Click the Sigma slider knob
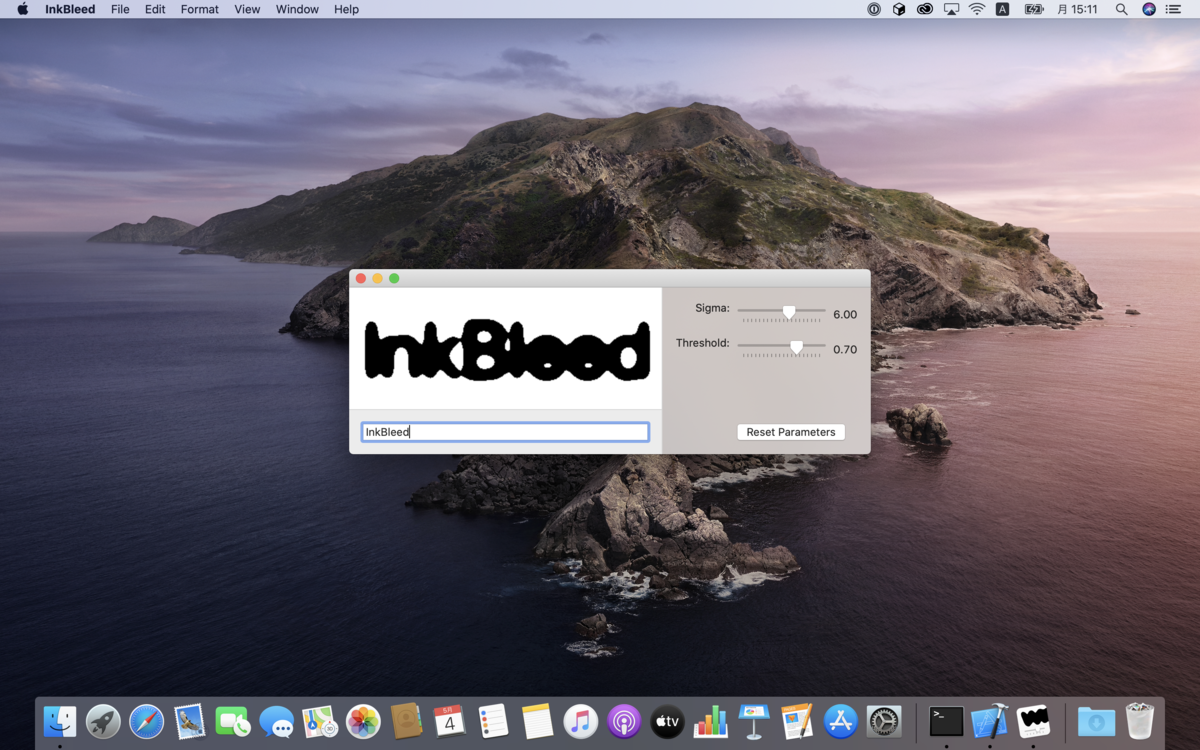Screen dimensions: 1200x750 [x=789, y=313]
